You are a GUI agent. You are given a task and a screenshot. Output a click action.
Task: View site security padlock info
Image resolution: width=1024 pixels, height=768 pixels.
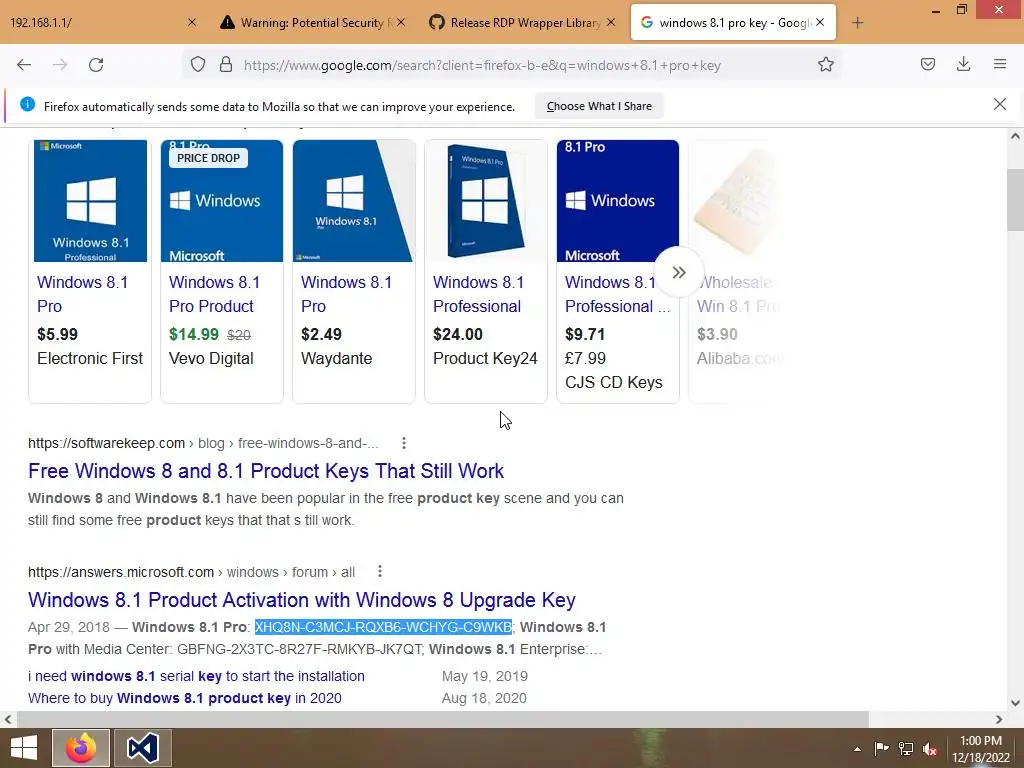coord(226,64)
